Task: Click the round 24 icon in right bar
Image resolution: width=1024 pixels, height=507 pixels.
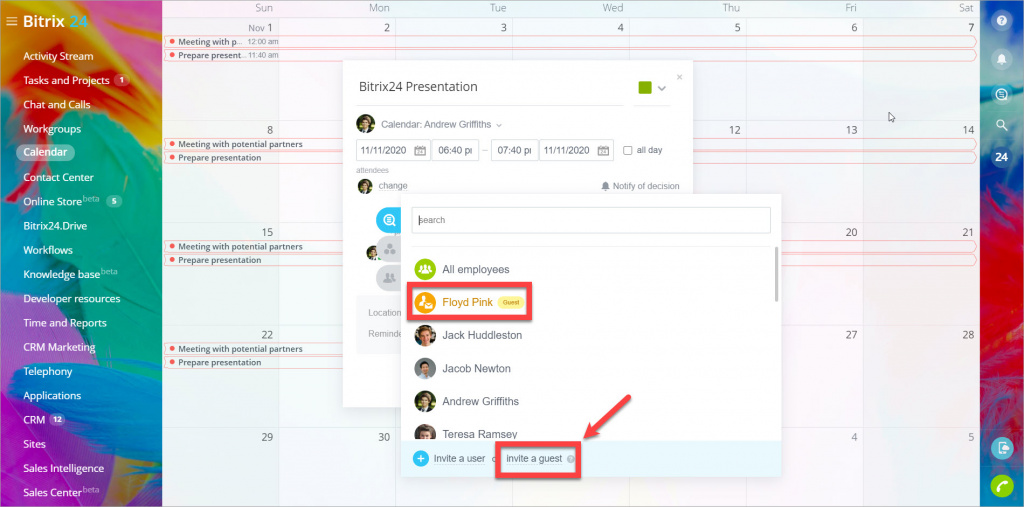Action: point(1001,157)
